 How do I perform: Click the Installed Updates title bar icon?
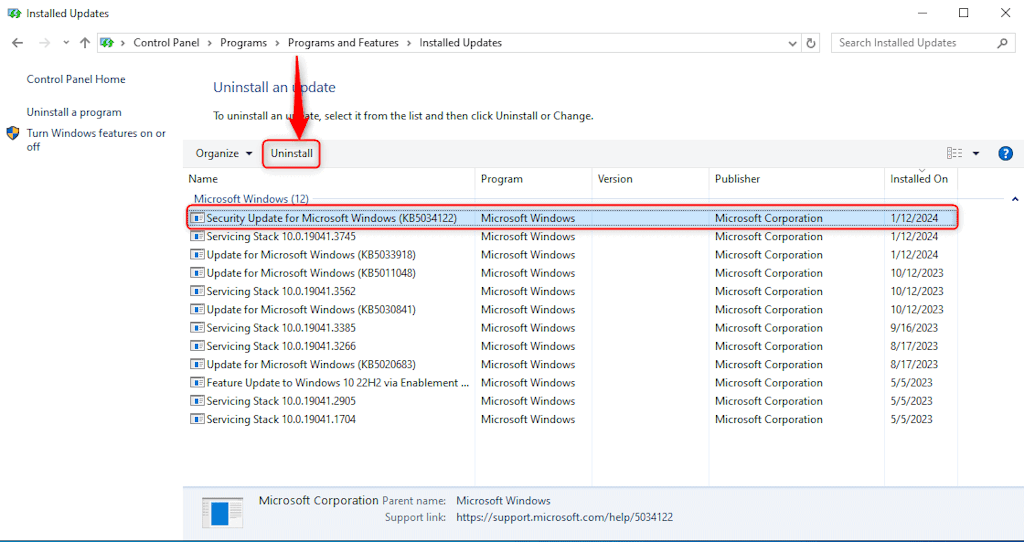pos(14,13)
